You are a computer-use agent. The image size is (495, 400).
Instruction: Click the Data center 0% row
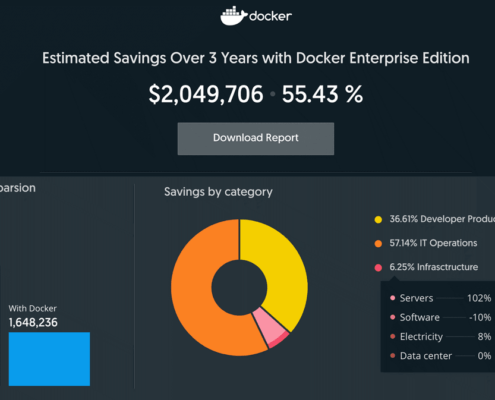(x=440, y=356)
